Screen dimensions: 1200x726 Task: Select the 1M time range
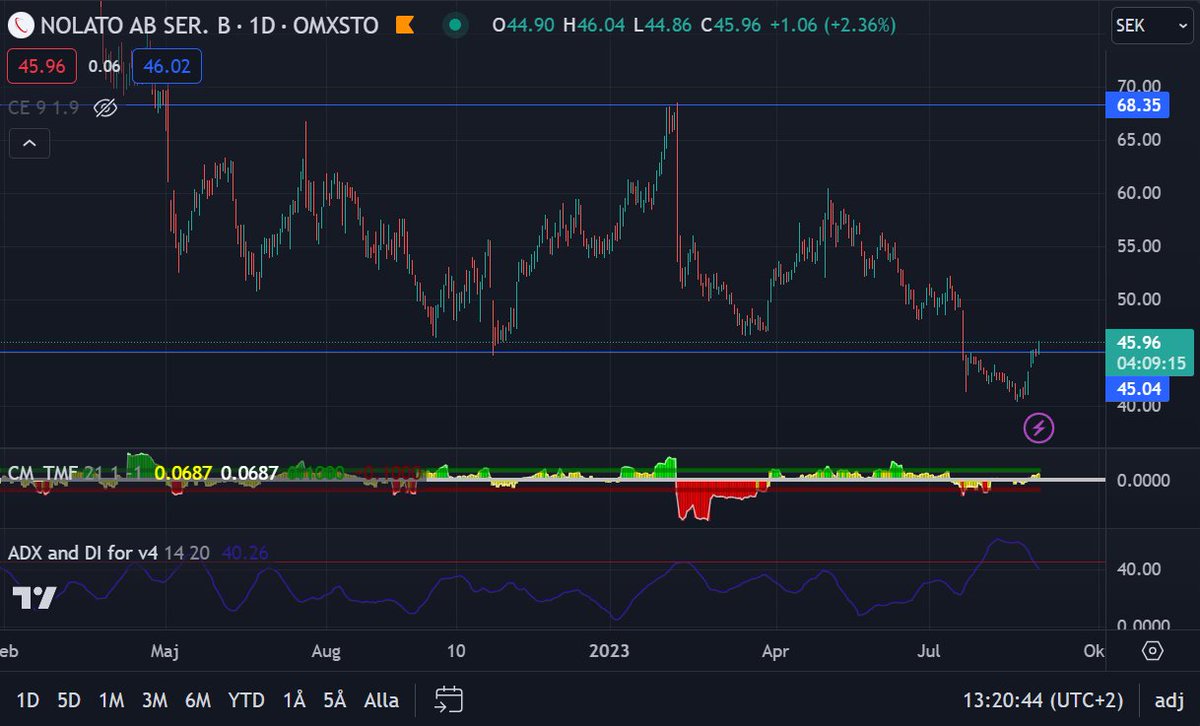click(x=111, y=700)
